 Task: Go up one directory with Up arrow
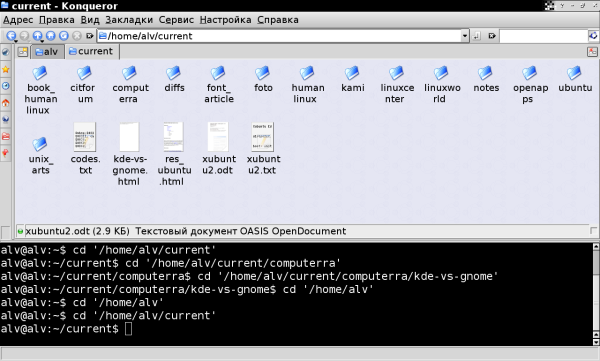point(37,35)
